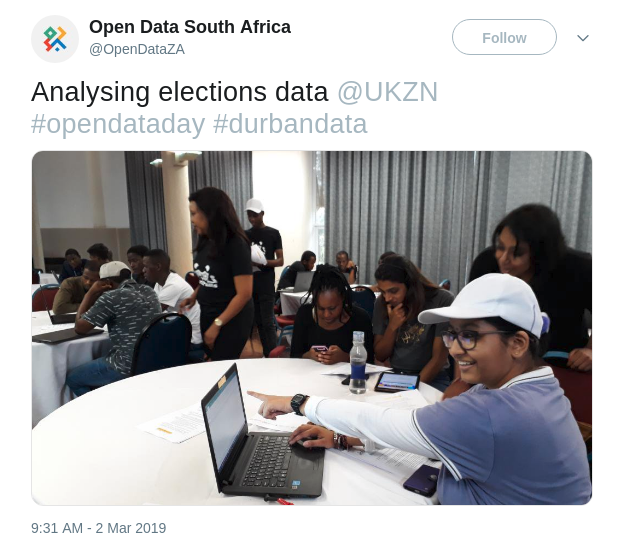Screen dimensions: 623x547
Task: Click the tablet on the table in photo
Action: (397, 381)
